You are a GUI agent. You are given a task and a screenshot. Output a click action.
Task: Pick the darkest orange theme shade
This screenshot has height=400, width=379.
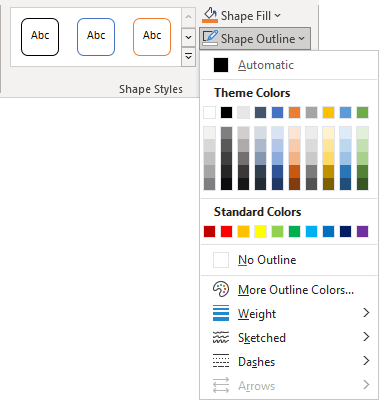(294, 184)
